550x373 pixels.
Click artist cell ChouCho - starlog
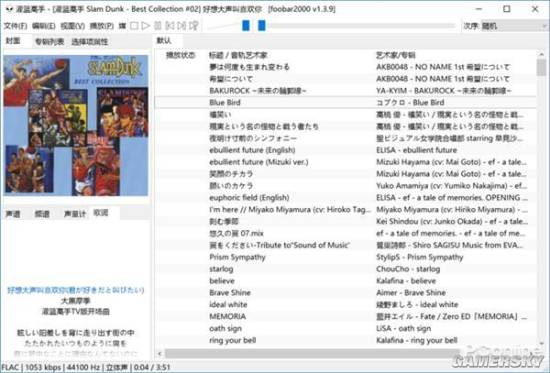(x=408, y=269)
